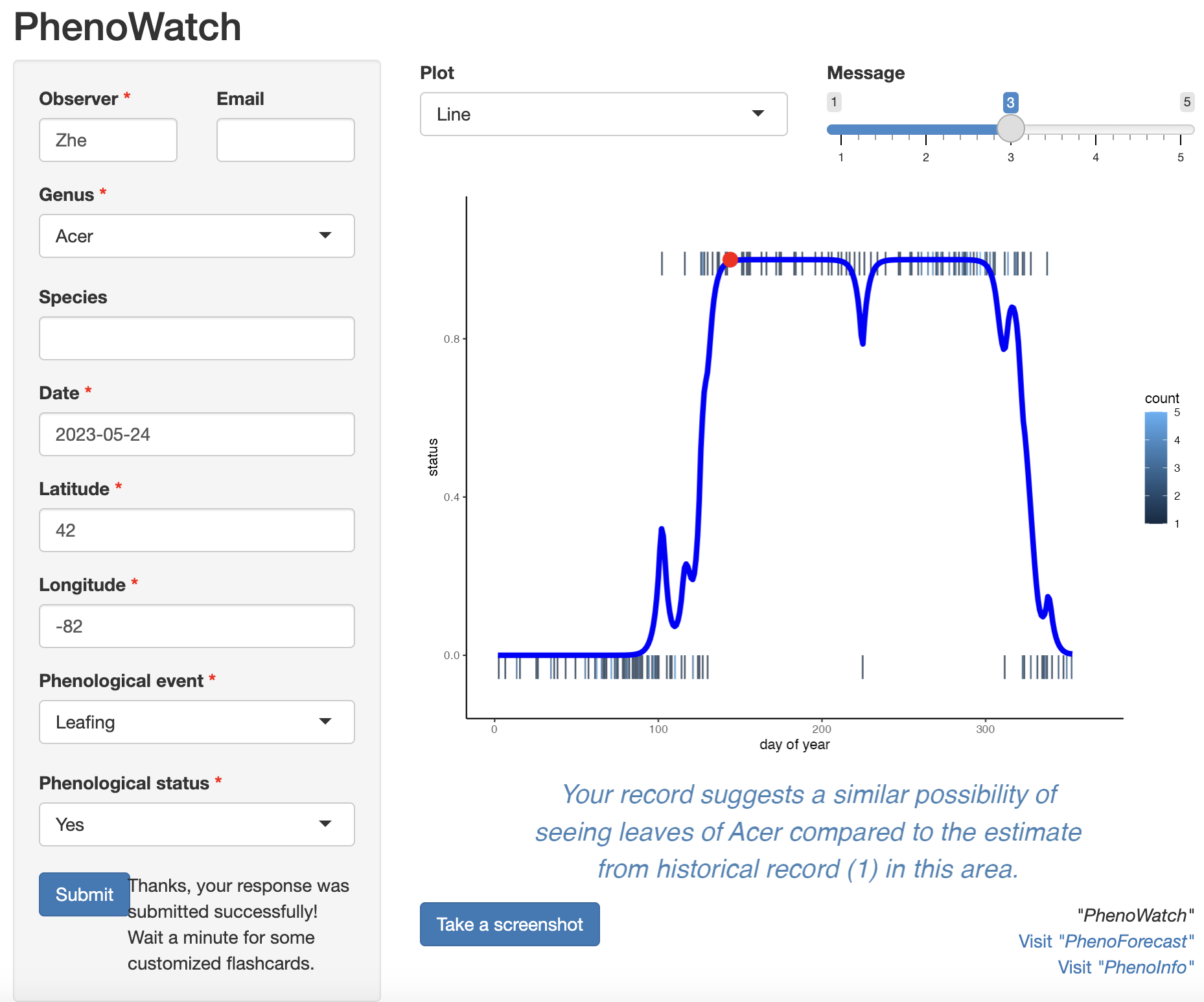The width and height of the screenshot is (1204, 1002).
Task: Click the Species text field
Action: tap(197, 338)
